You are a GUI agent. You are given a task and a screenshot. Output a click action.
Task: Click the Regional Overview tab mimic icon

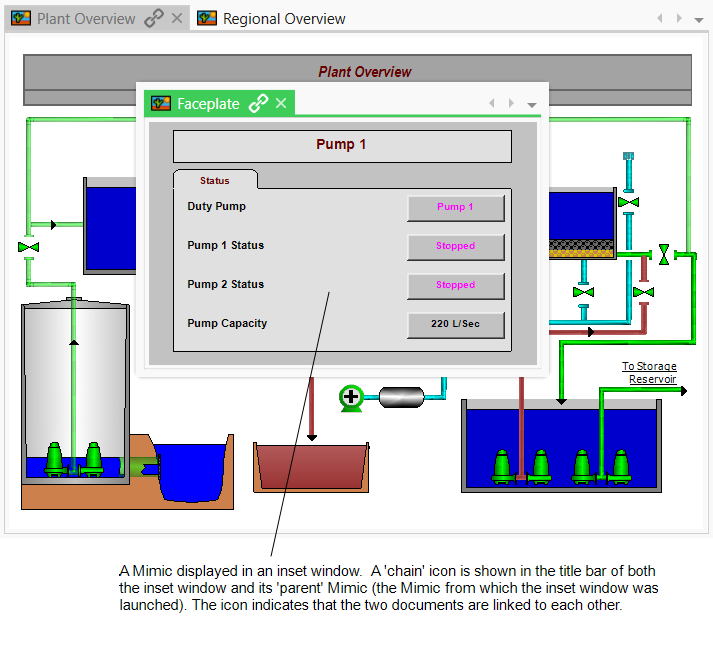pyautogui.click(x=207, y=18)
